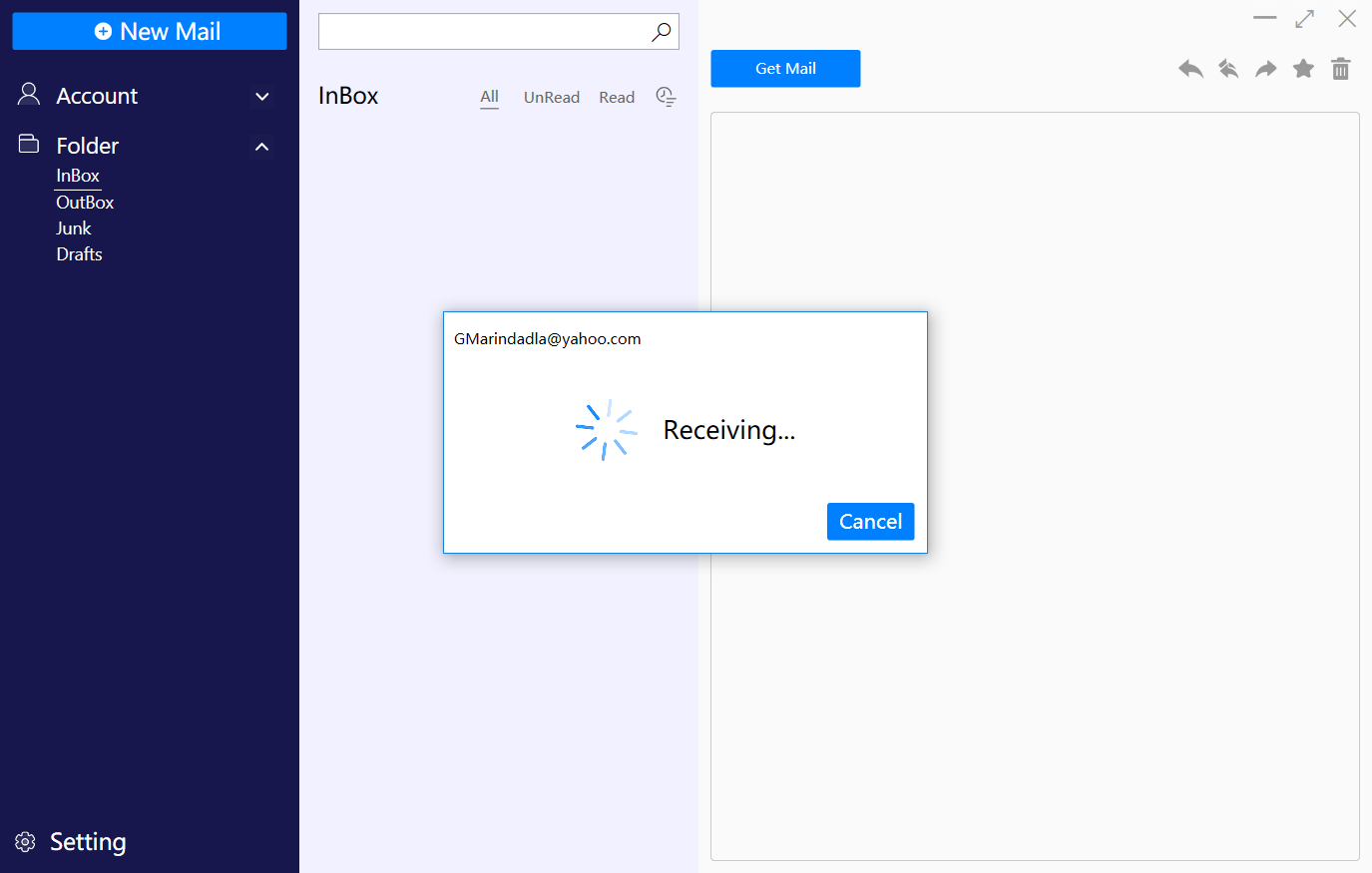The image size is (1372, 873).
Task: Open the OutBox folder
Action: click(85, 203)
